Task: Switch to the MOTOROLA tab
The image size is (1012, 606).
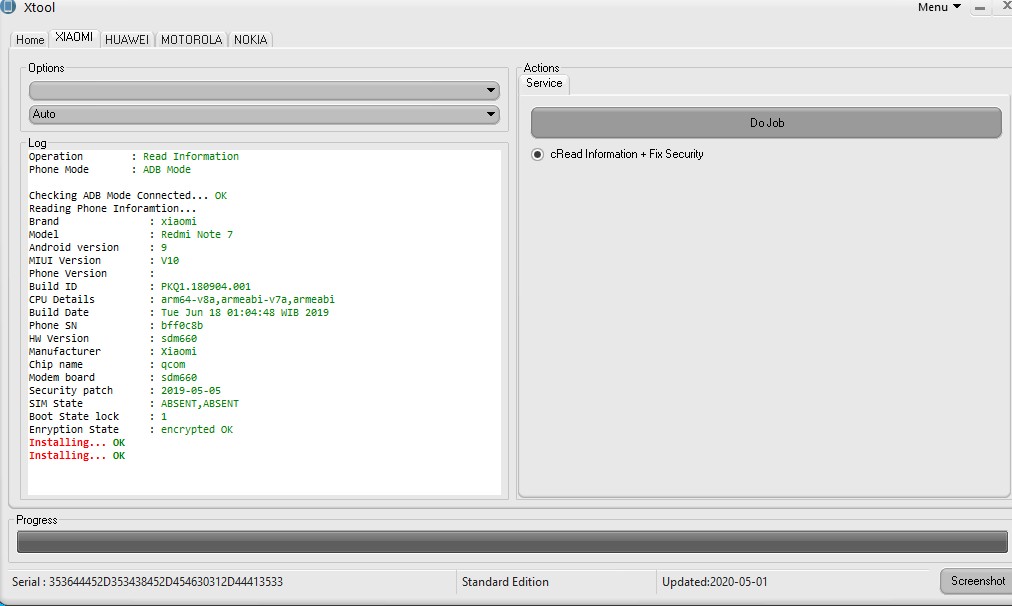Action: click(192, 39)
